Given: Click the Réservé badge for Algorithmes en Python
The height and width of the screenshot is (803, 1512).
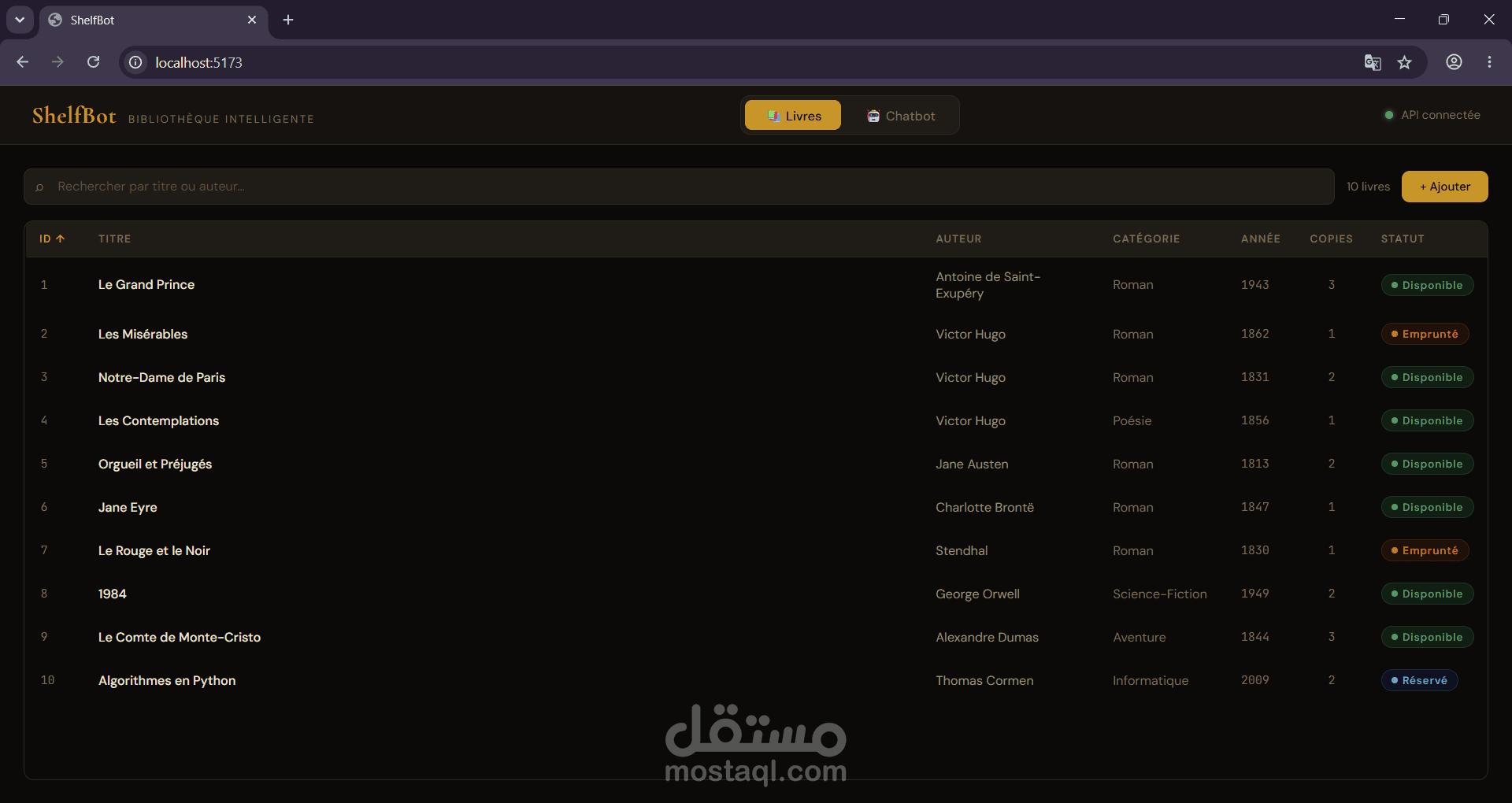Looking at the screenshot, I should coord(1419,680).
